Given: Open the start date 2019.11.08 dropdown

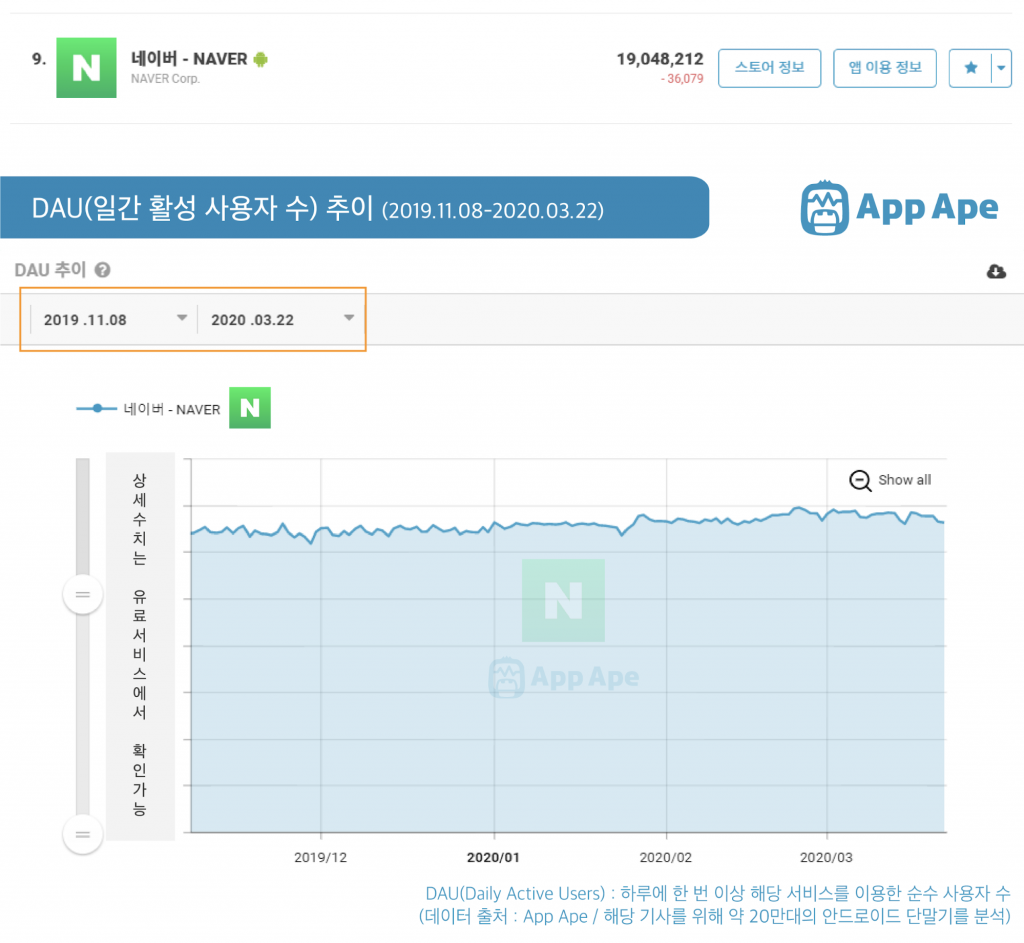Looking at the screenshot, I should click(115, 319).
